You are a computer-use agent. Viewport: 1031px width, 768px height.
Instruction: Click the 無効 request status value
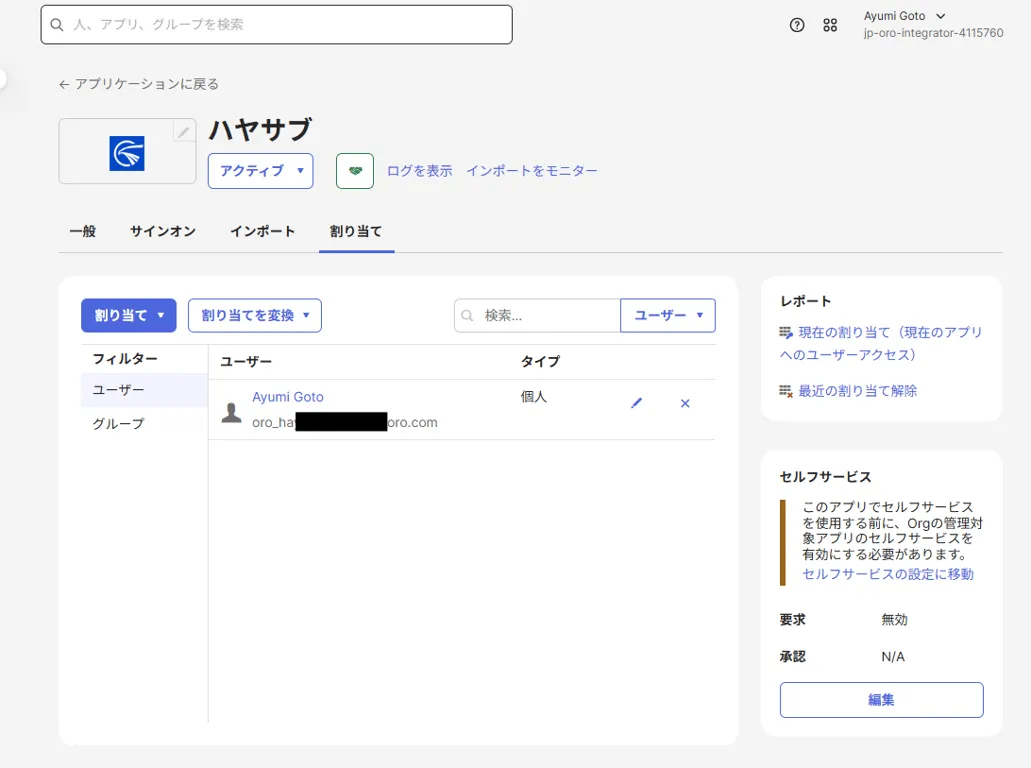click(x=894, y=619)
